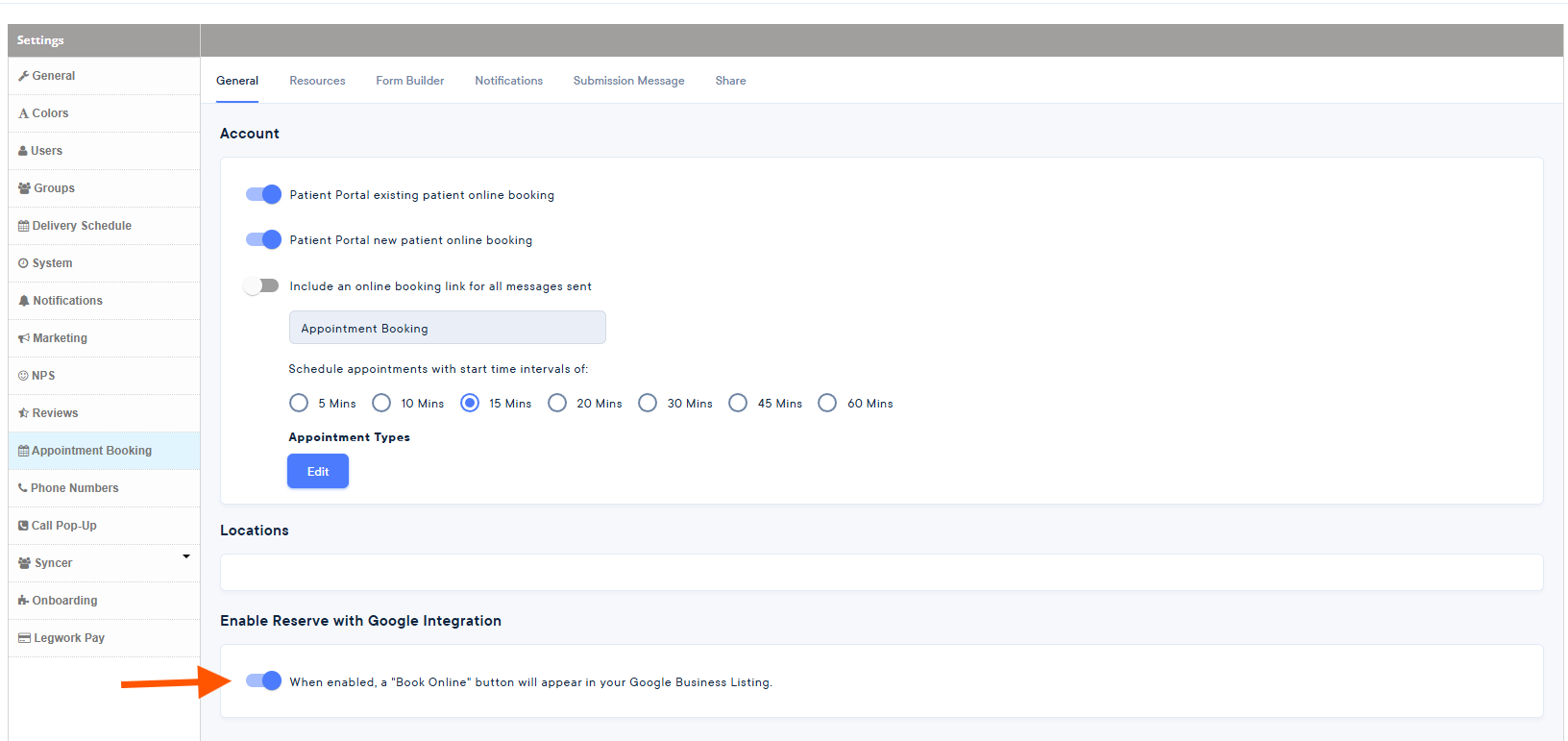Image resolution: width=1568 pixels, height=741 pixels.
Task: Enable online booking link in messages toggle
Action: 261,285
